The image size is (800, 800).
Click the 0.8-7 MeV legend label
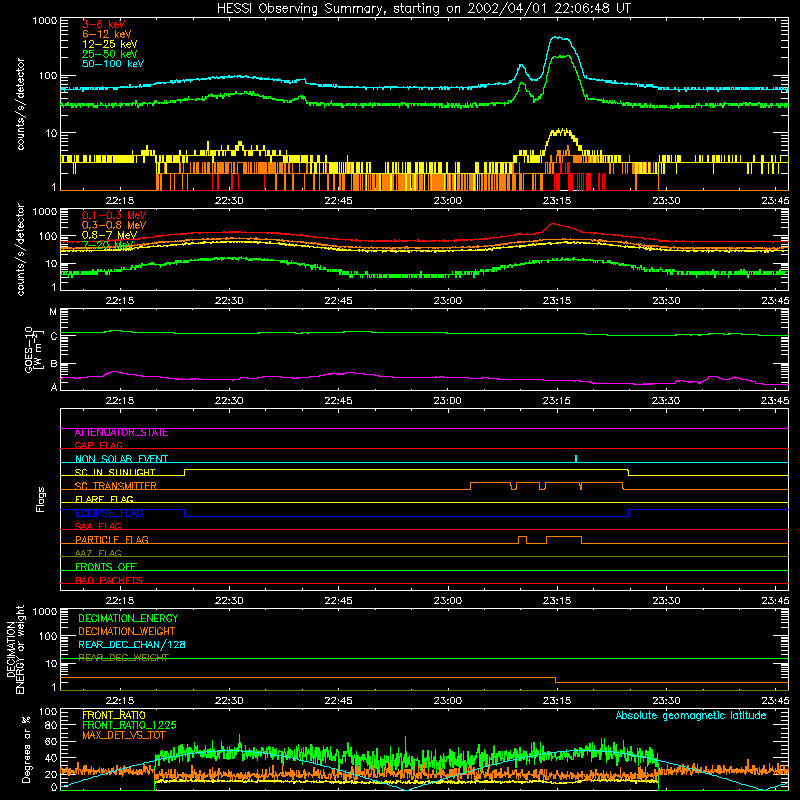coord(109,235)
